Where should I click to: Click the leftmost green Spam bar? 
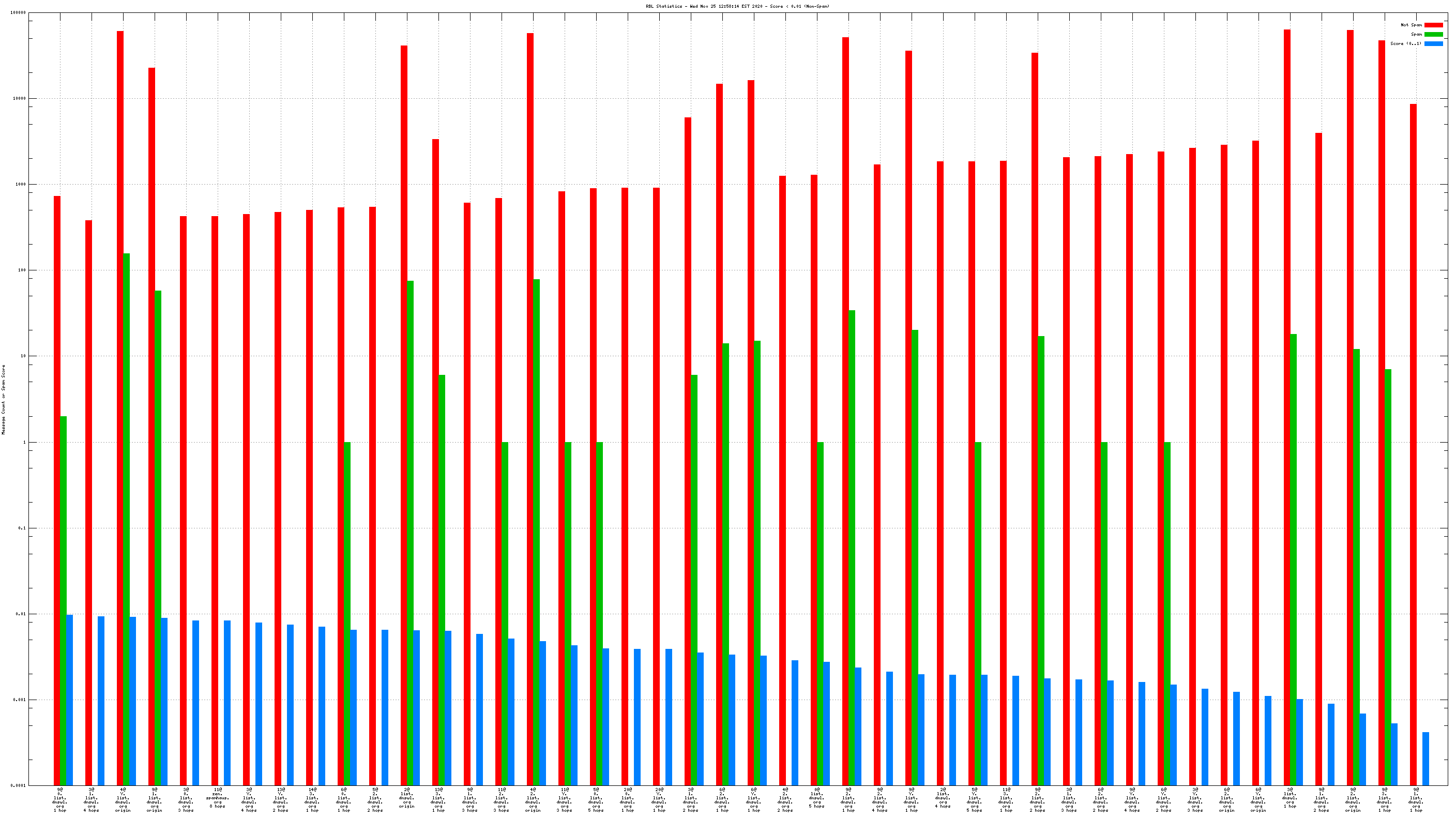(63, 600)
